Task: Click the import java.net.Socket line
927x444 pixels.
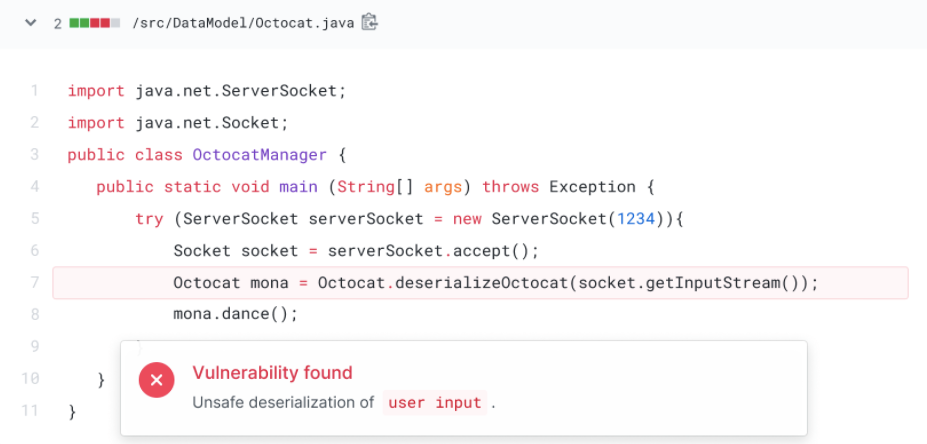Action: click(178, 123)
